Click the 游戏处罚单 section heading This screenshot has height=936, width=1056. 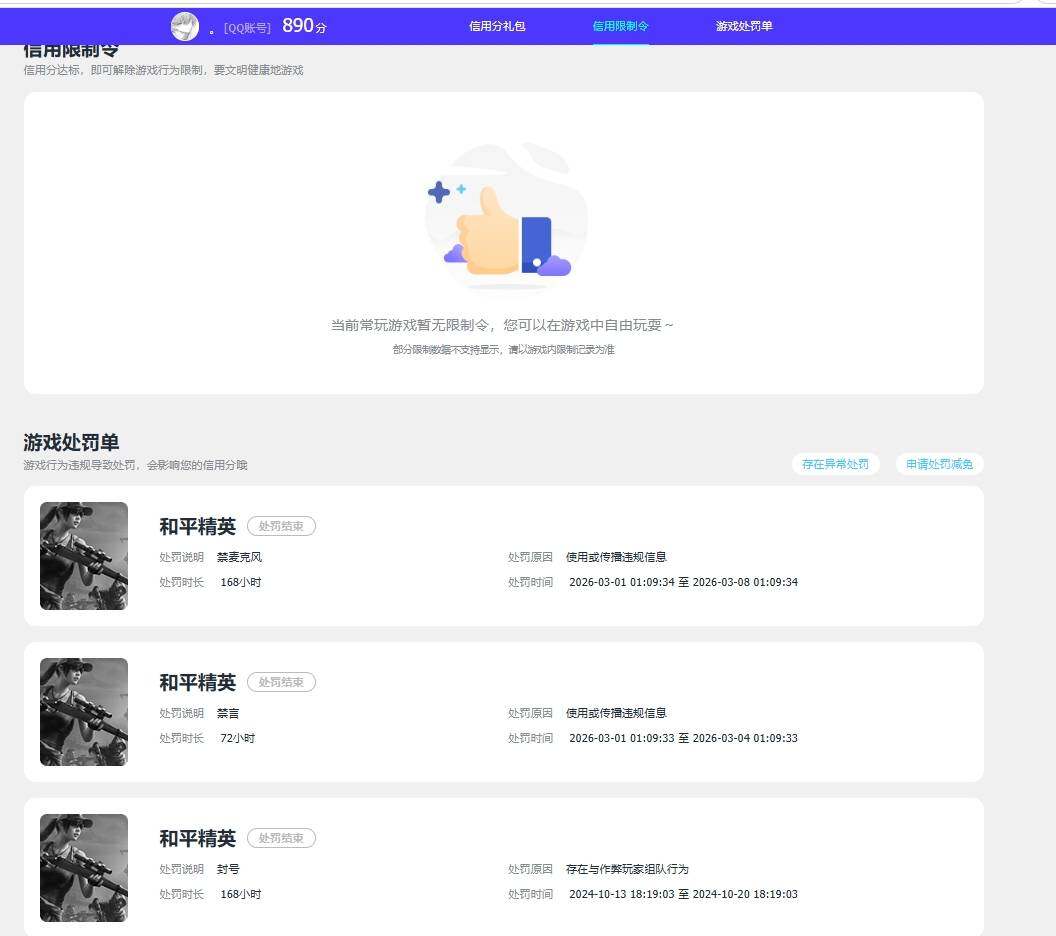point(71,442)
